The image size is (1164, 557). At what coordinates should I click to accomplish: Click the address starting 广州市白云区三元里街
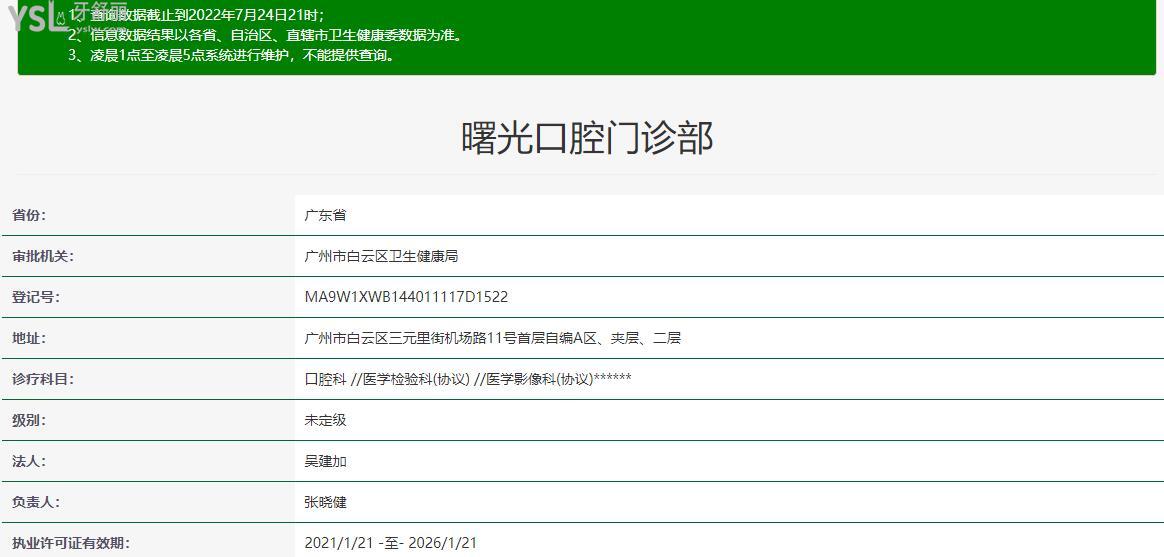492,338
